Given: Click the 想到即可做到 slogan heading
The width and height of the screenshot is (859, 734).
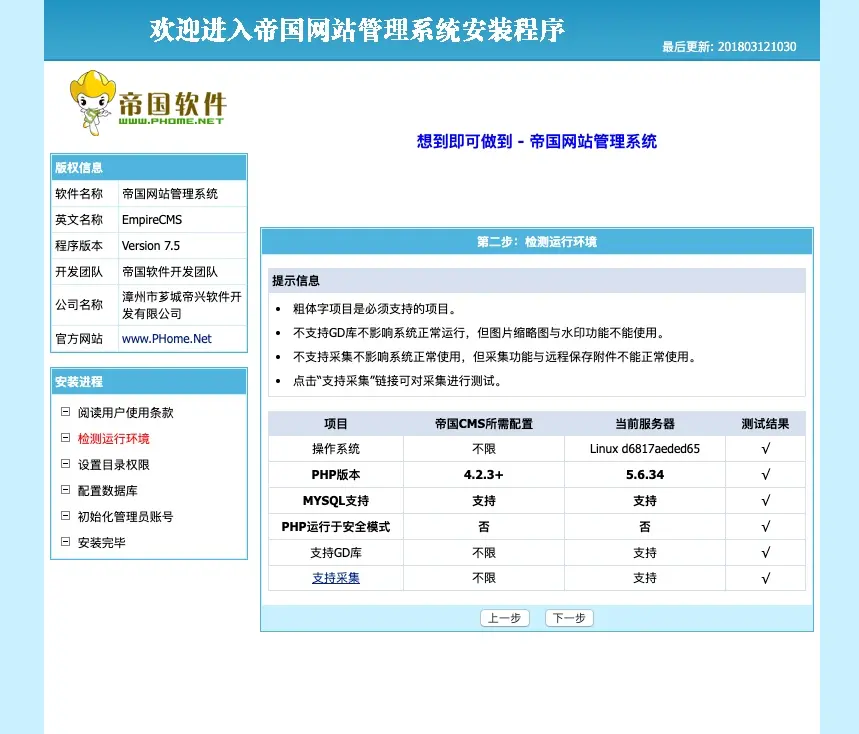Looking at the screenshot, I should pyautogui.click(x=537, y=141).
